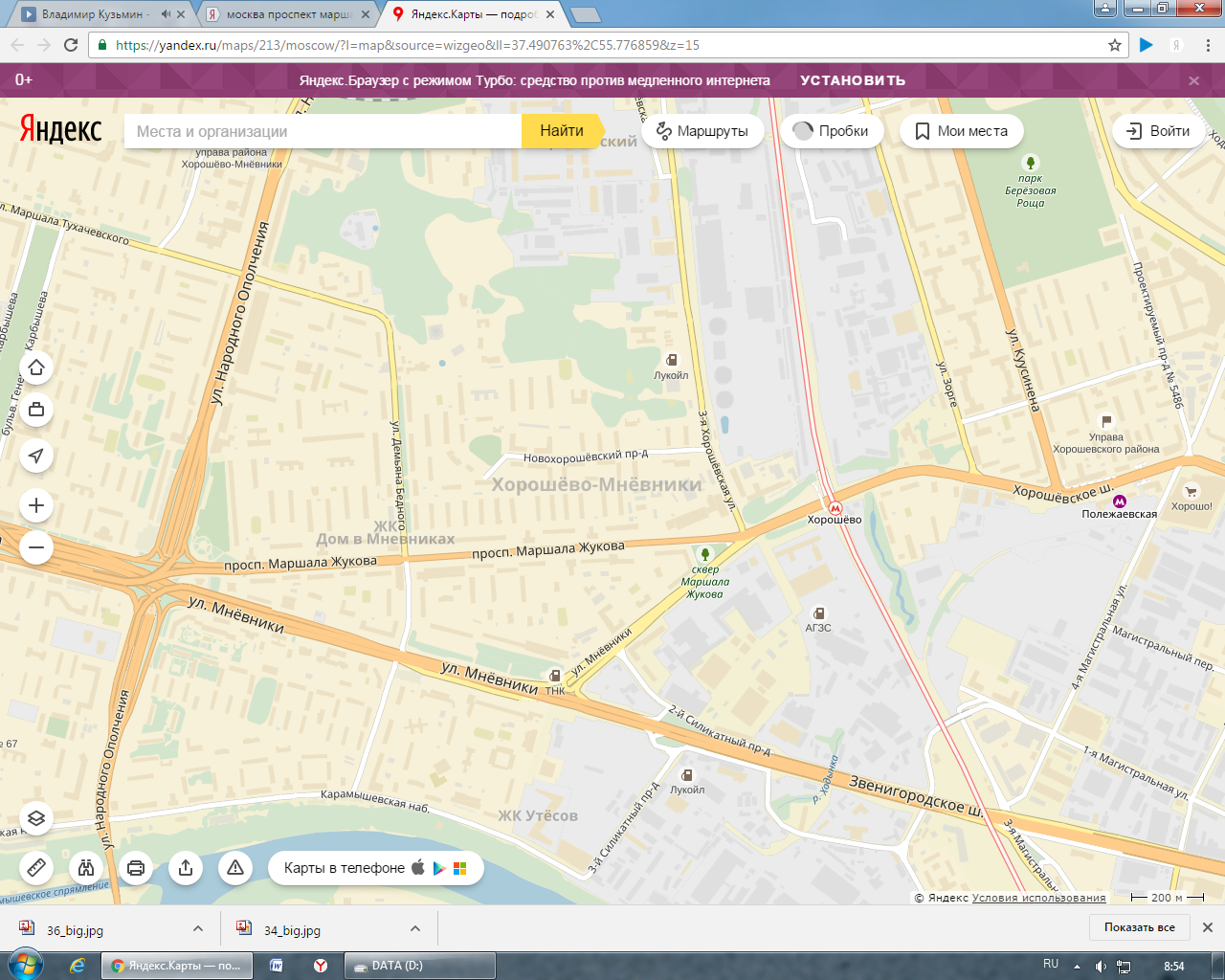Screen dimensions: 1225x980
Task: Click the Хорошёво station marker
Action: 835,508
